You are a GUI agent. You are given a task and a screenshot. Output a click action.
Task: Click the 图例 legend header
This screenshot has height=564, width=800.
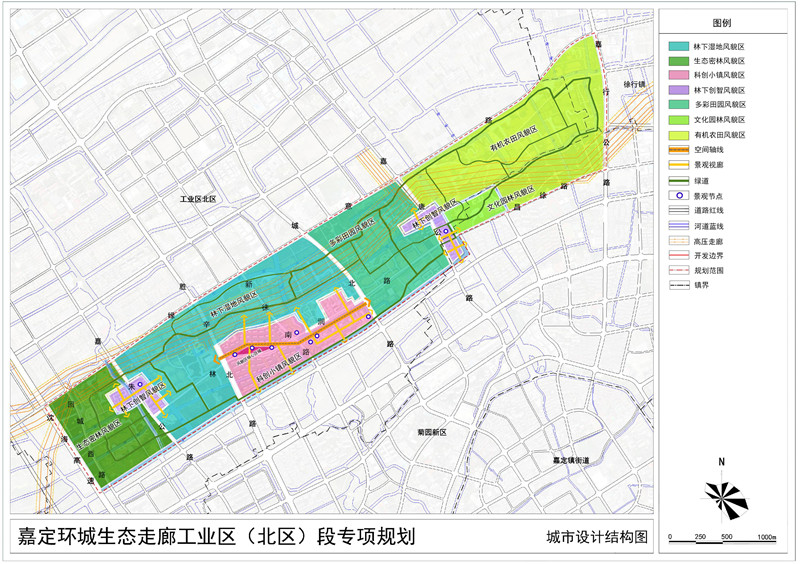pyautogui.click(x=722, y=23)
